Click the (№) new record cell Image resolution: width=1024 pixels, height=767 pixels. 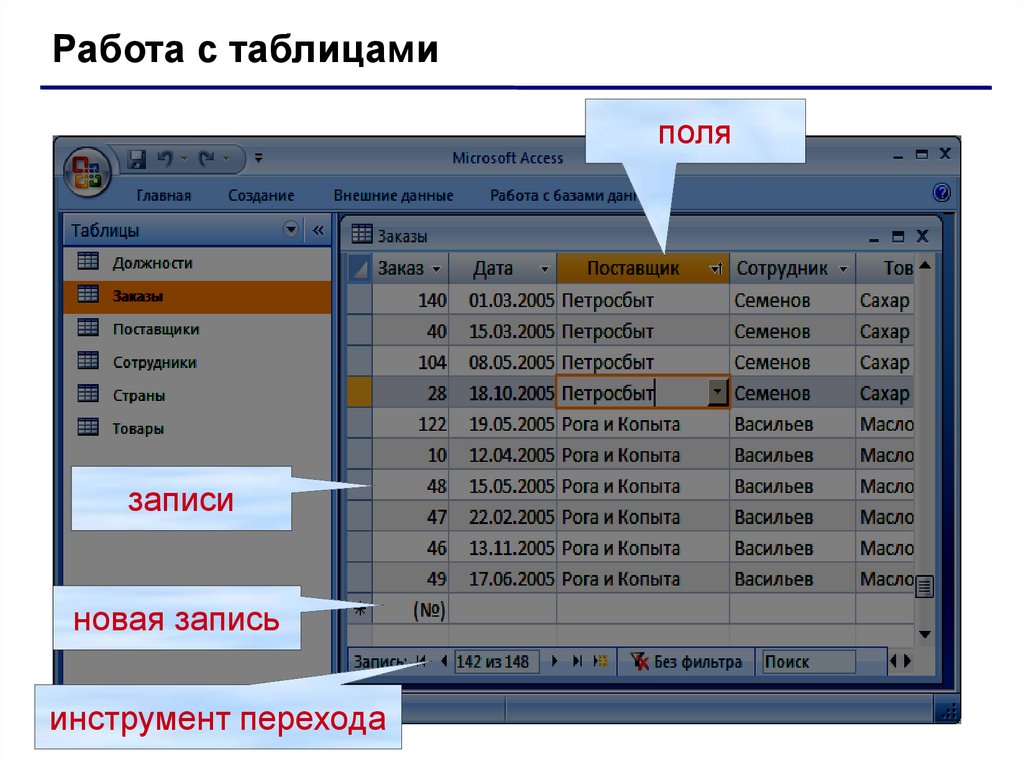[411, 610]
